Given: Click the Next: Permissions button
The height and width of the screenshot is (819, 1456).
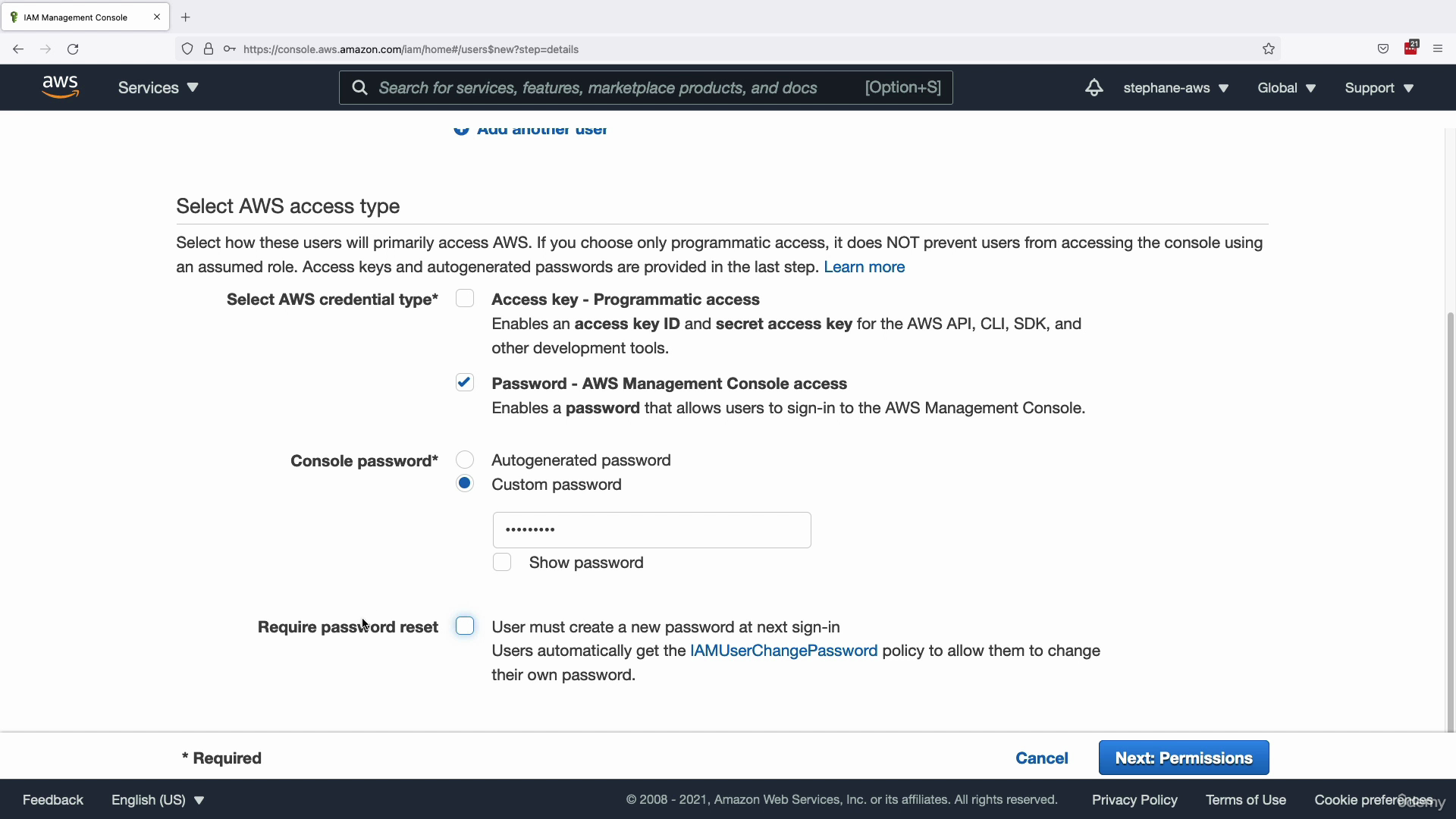Looking at the screenshot, I should point(1184,758).
